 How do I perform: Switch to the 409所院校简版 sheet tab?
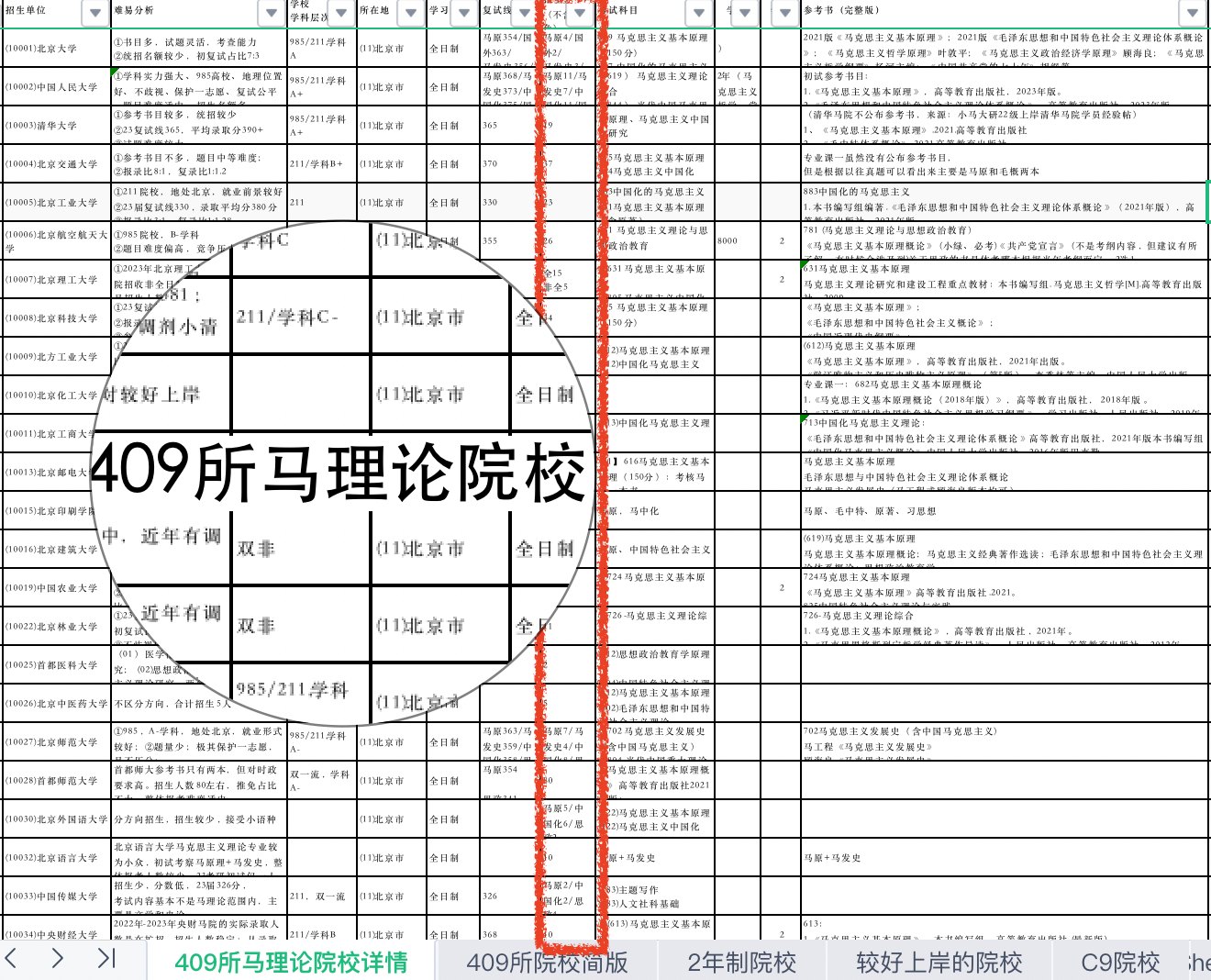547,962
